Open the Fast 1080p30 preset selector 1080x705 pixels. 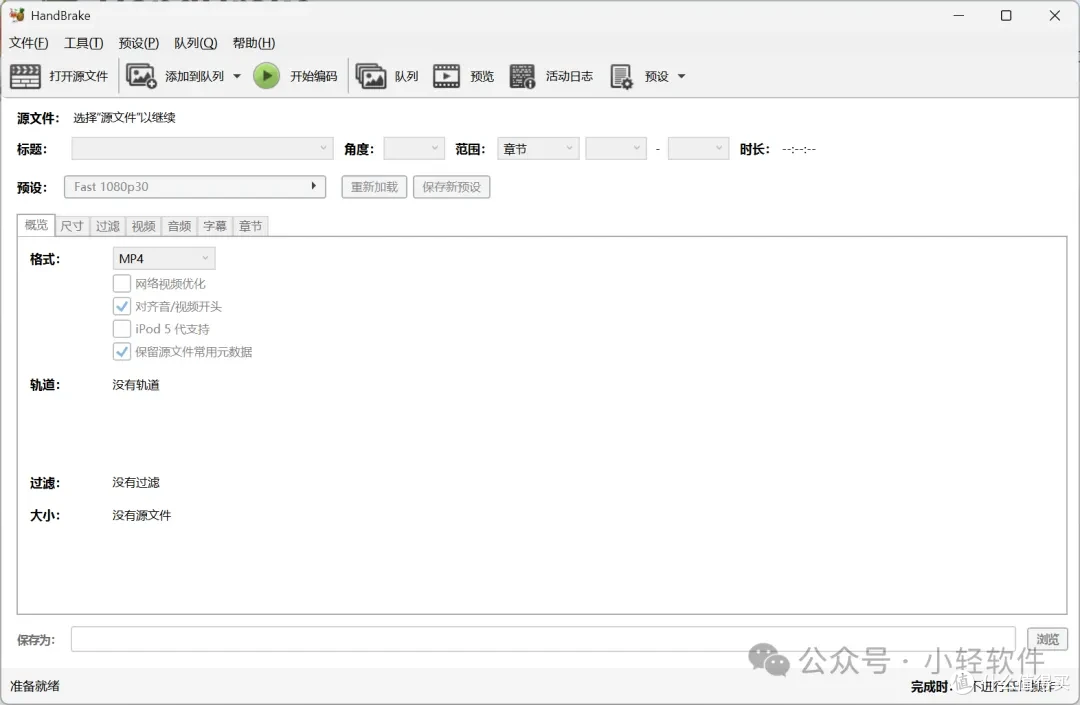(x=195, y=187)
